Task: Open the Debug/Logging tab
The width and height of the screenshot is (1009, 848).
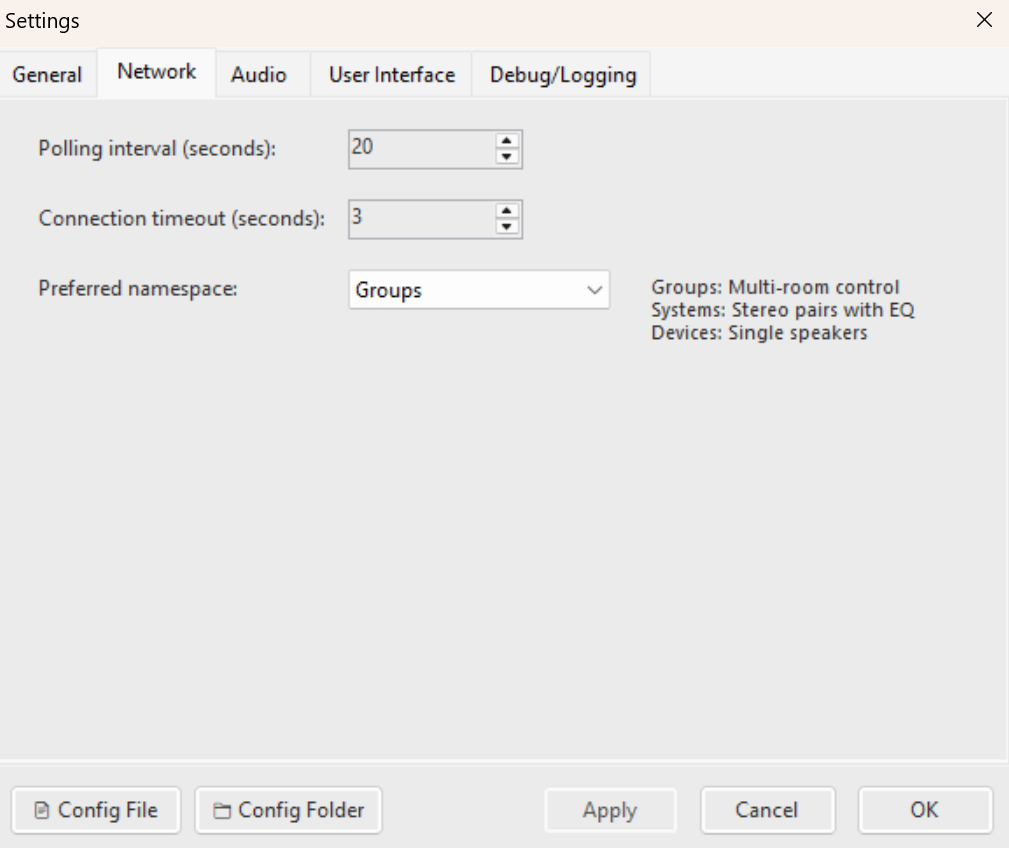Action: coord(561,74)
